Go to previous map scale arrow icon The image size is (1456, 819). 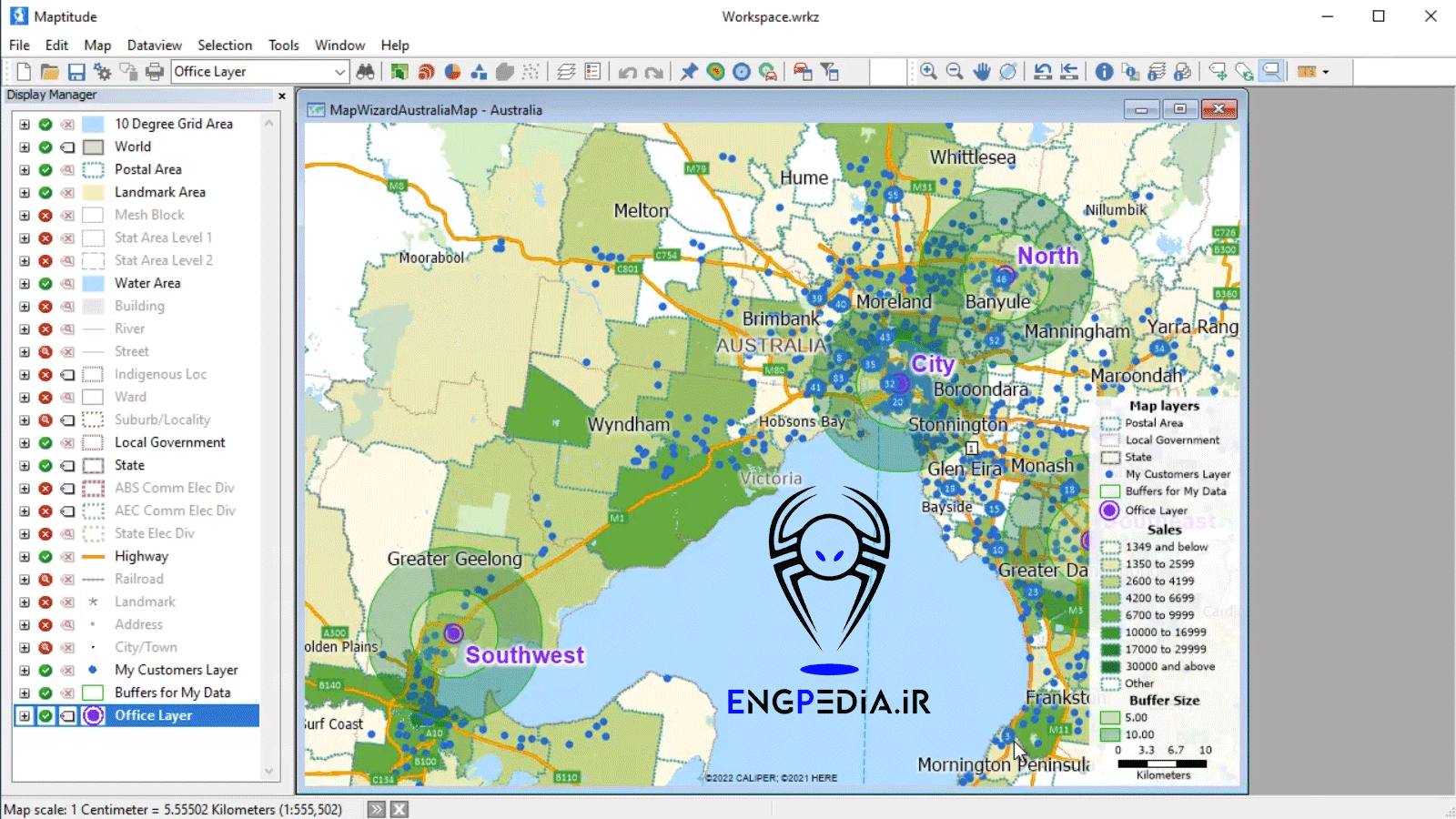(1043, 72)
